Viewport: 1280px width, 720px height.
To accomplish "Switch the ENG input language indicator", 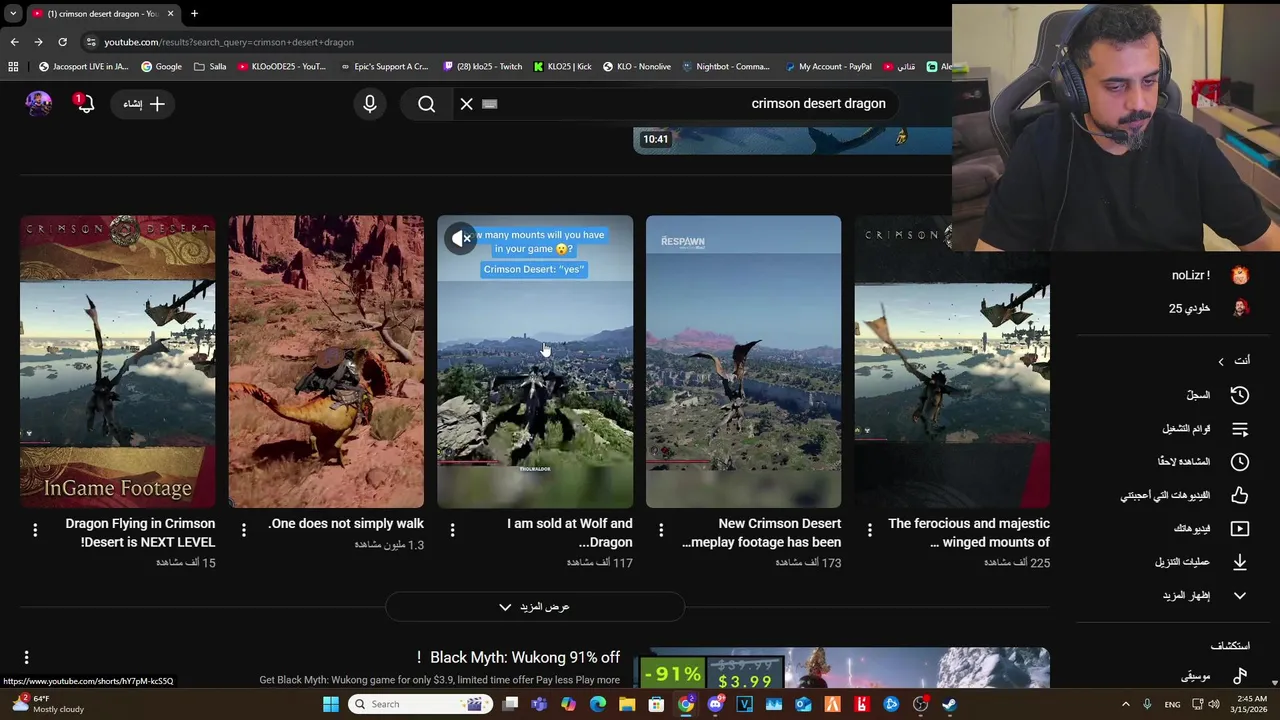I will [x=1172, y=704].
